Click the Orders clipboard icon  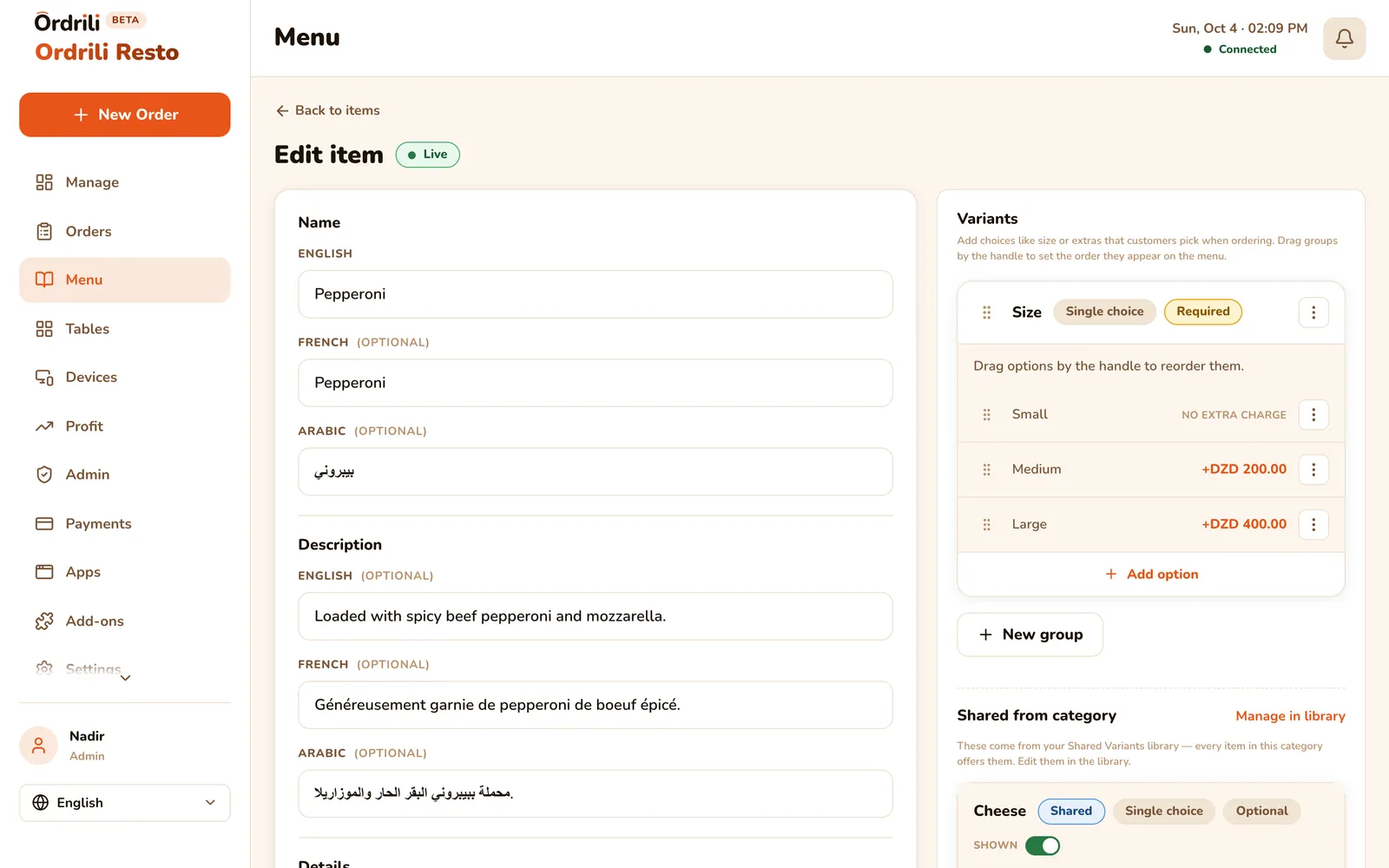(x=44, y=232)
